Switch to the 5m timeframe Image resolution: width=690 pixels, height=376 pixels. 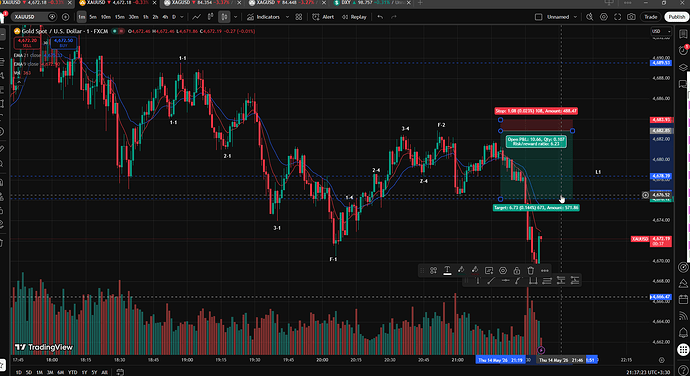point(93,17)
